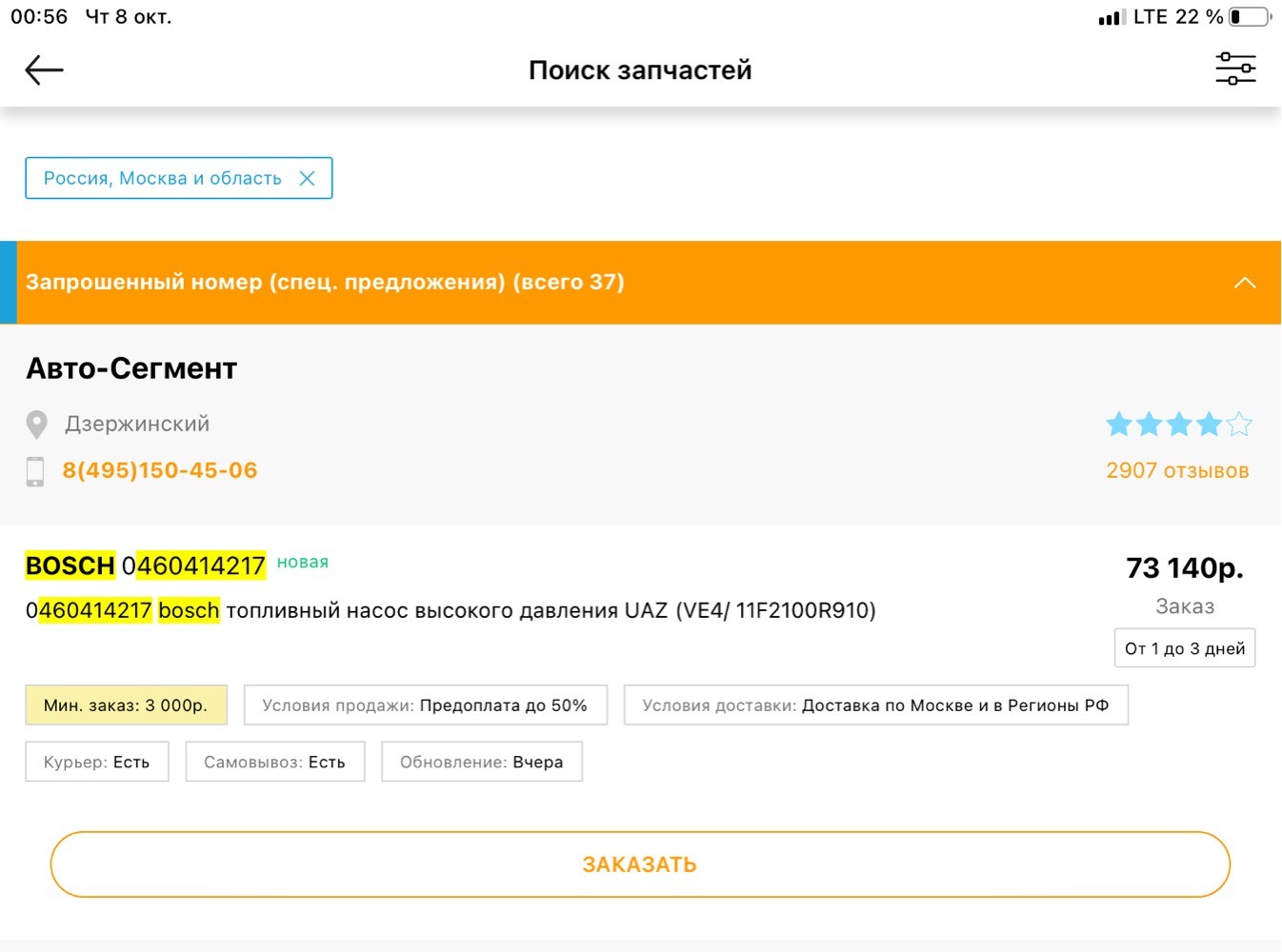1282x952 pixels.
Task: Tap the Дзержинский location pin icon
Action: point(36,425)
